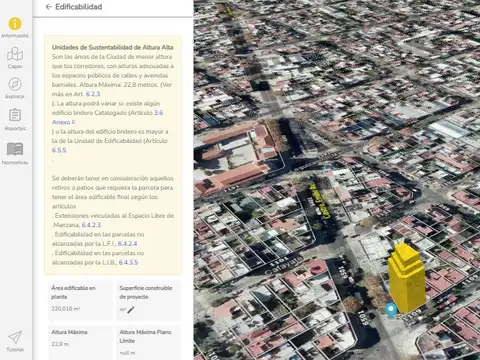The height and width of the screenshot is (360, 480).
Task: Open article 6.4.3.5 link
Action: [128, 262]
